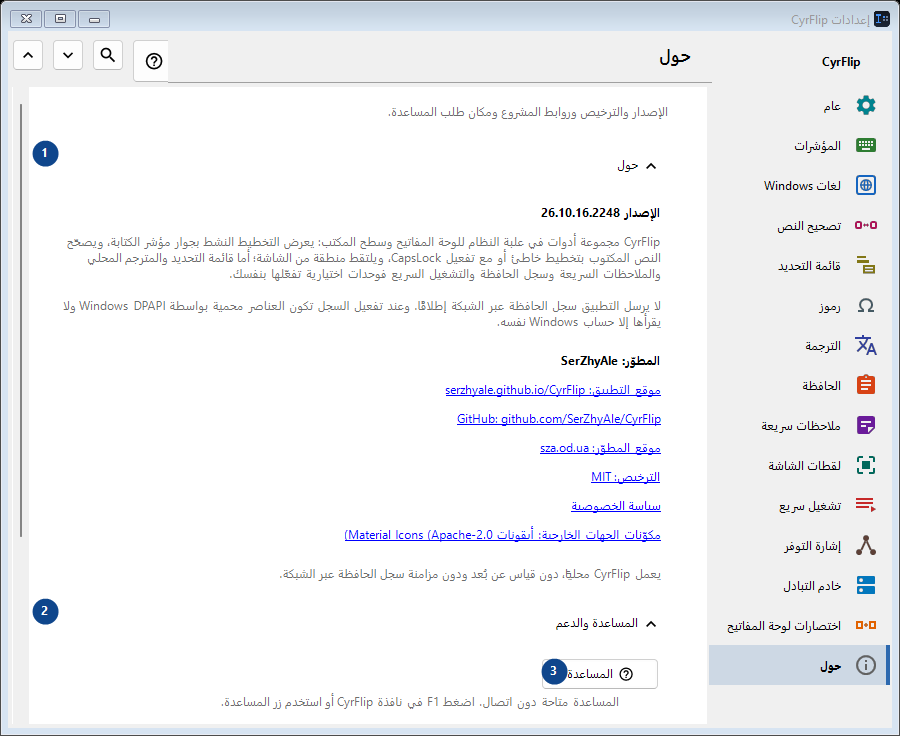The width and height of the screenshot is (900, 736).
Task: Click the content vertical scrollbar
Action: (21, 320)
